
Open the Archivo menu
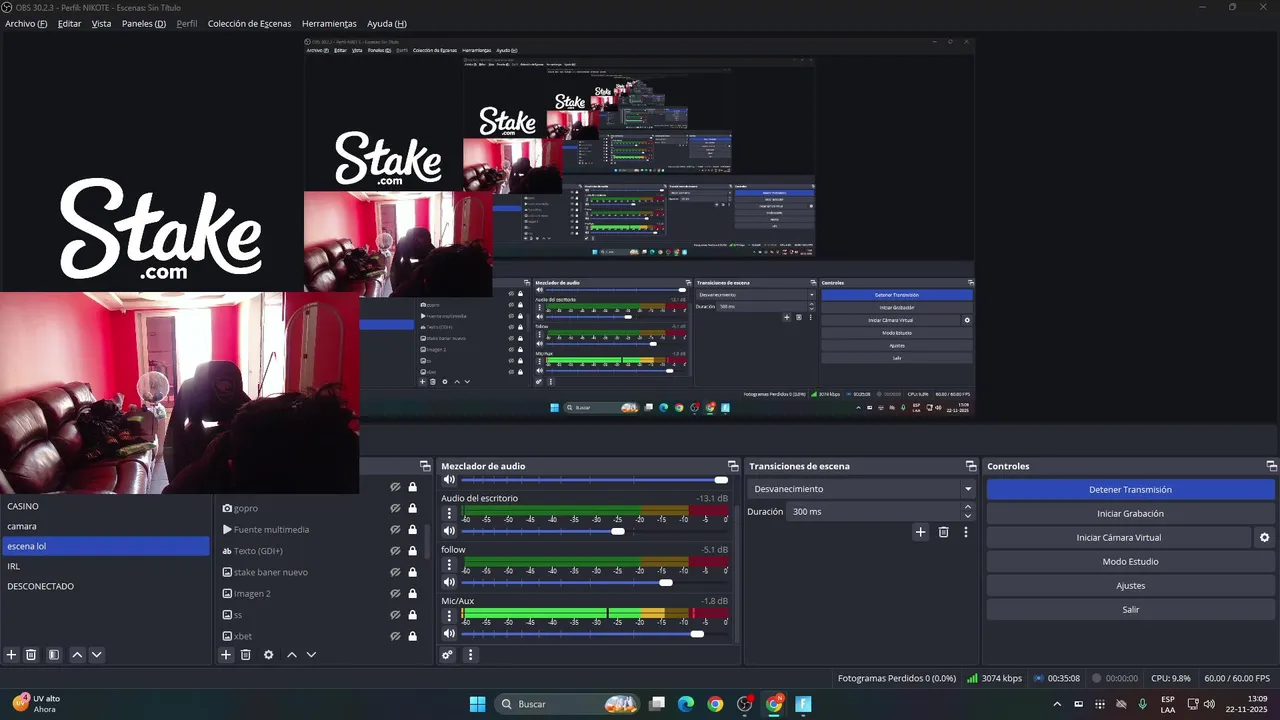(26, 23)
